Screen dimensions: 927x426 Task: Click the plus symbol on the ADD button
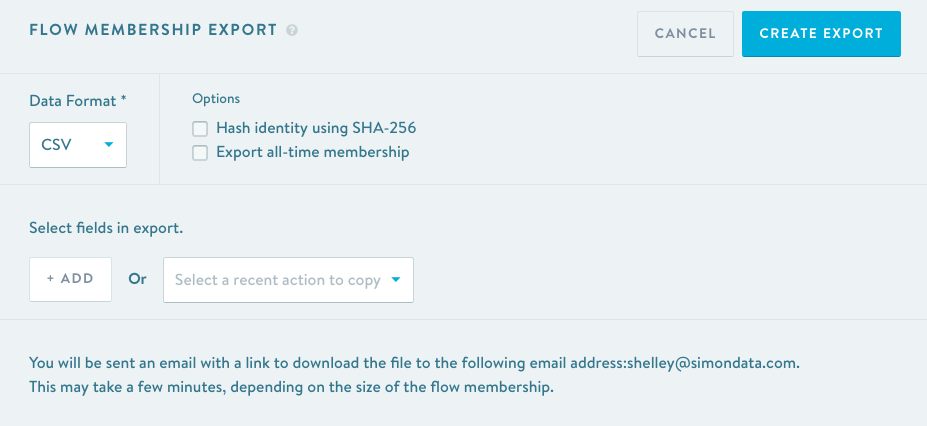coord(51,279)
